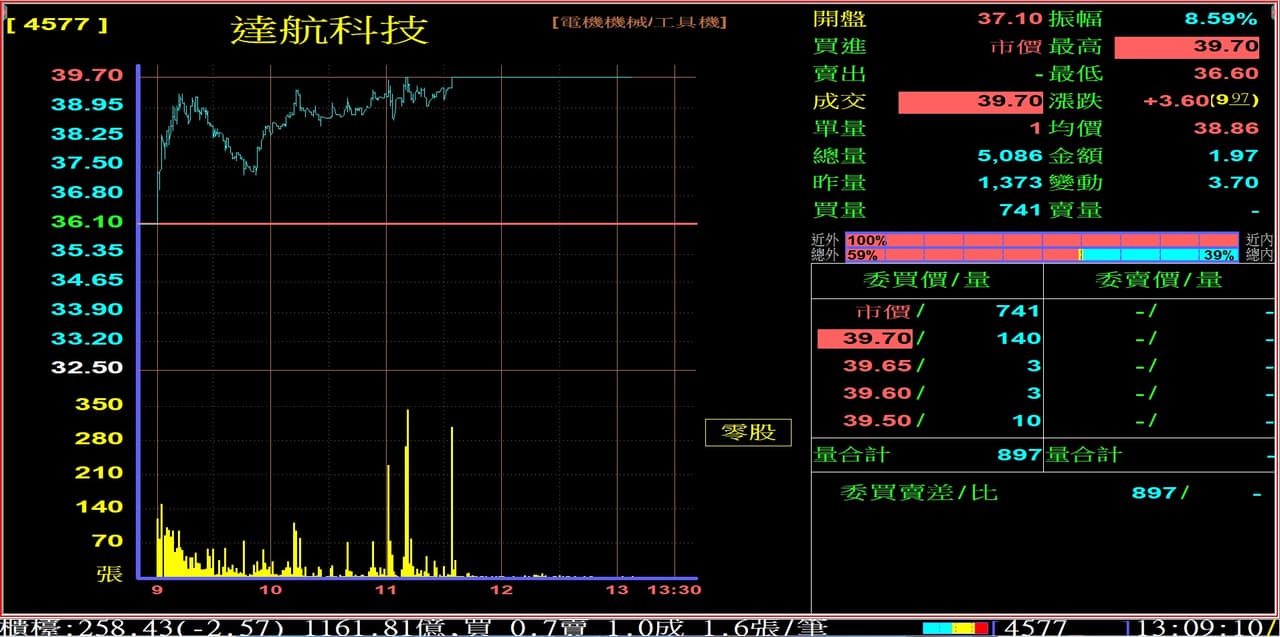
Task: Click the 280 volume axis label
Action: [x=99, y=439]
